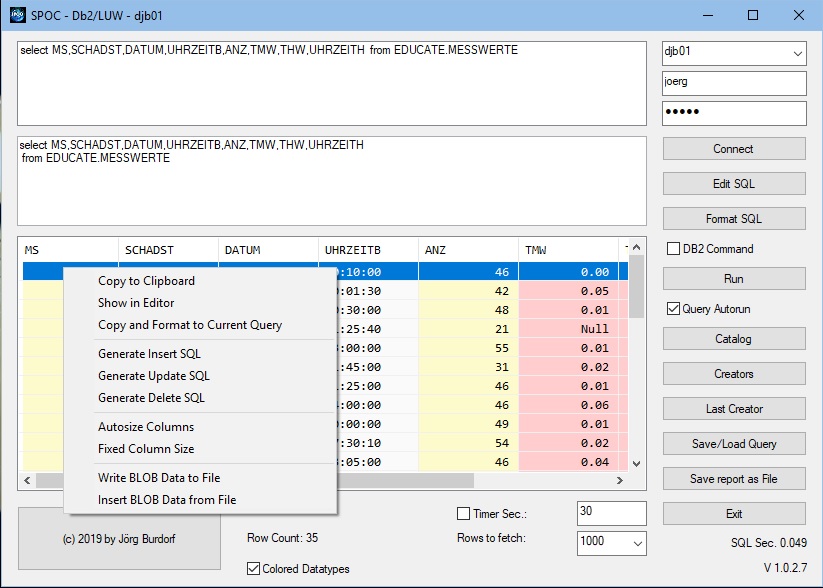
Task: Click inside the password field
Action: tap(733, 113)
